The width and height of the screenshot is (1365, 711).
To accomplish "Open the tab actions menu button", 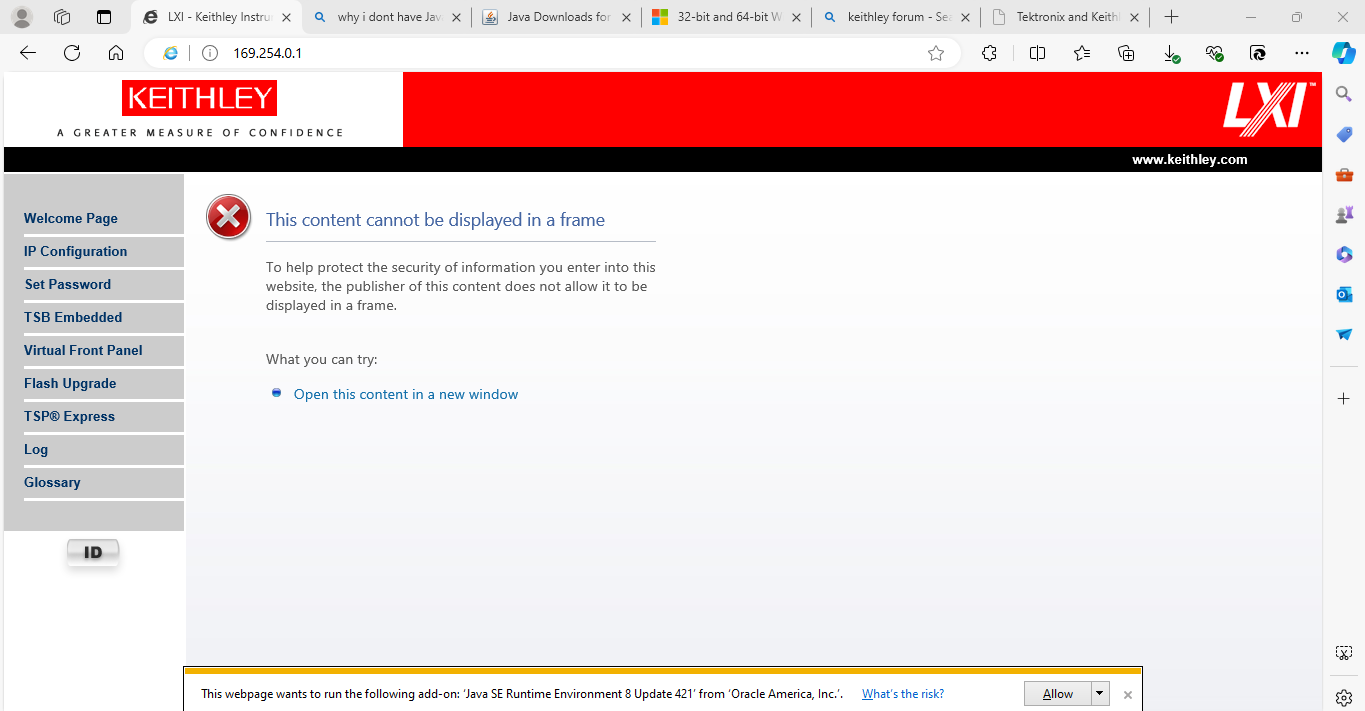I will [104, 17].
